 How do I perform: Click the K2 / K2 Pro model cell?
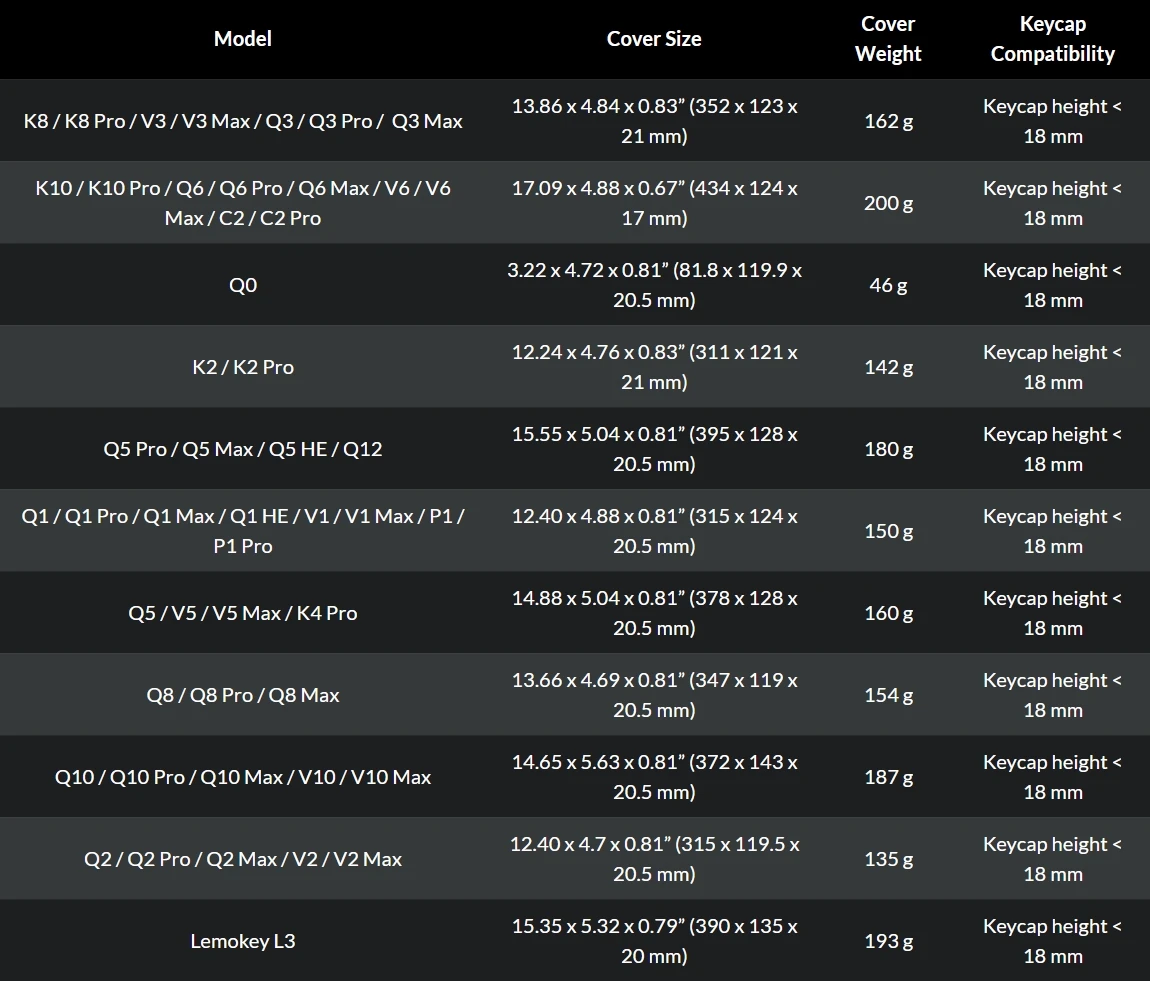click(243, 367)
